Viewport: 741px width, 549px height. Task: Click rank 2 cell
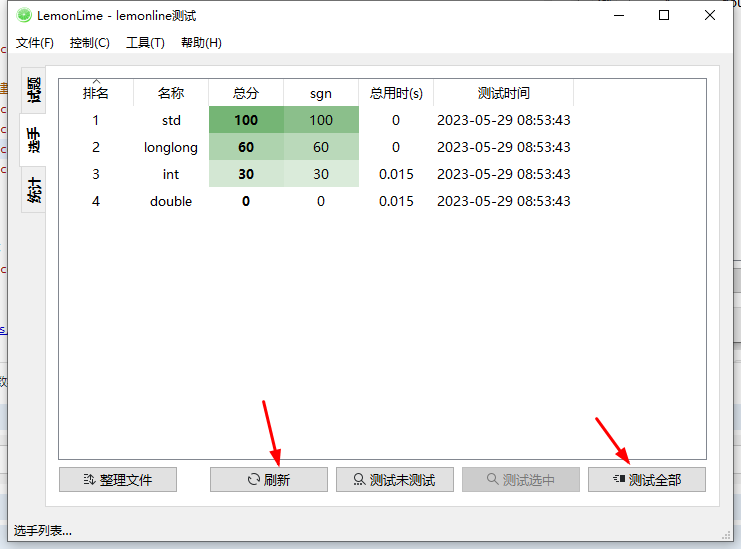point(96,147)
